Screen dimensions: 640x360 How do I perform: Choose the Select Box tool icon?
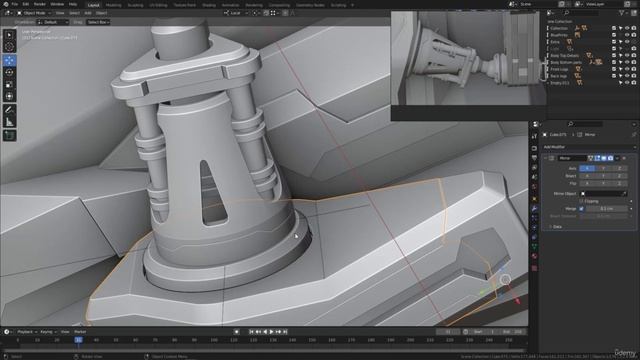9,35
